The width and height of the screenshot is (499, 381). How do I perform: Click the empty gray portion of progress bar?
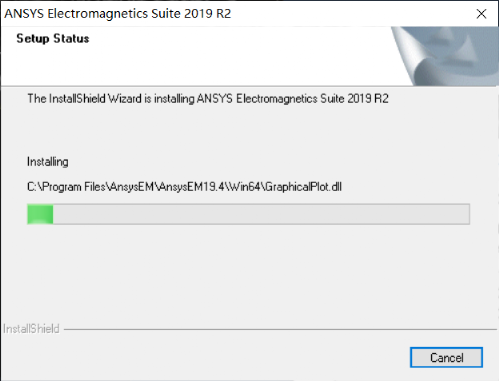pyautogui.click(x=261, y=214)
